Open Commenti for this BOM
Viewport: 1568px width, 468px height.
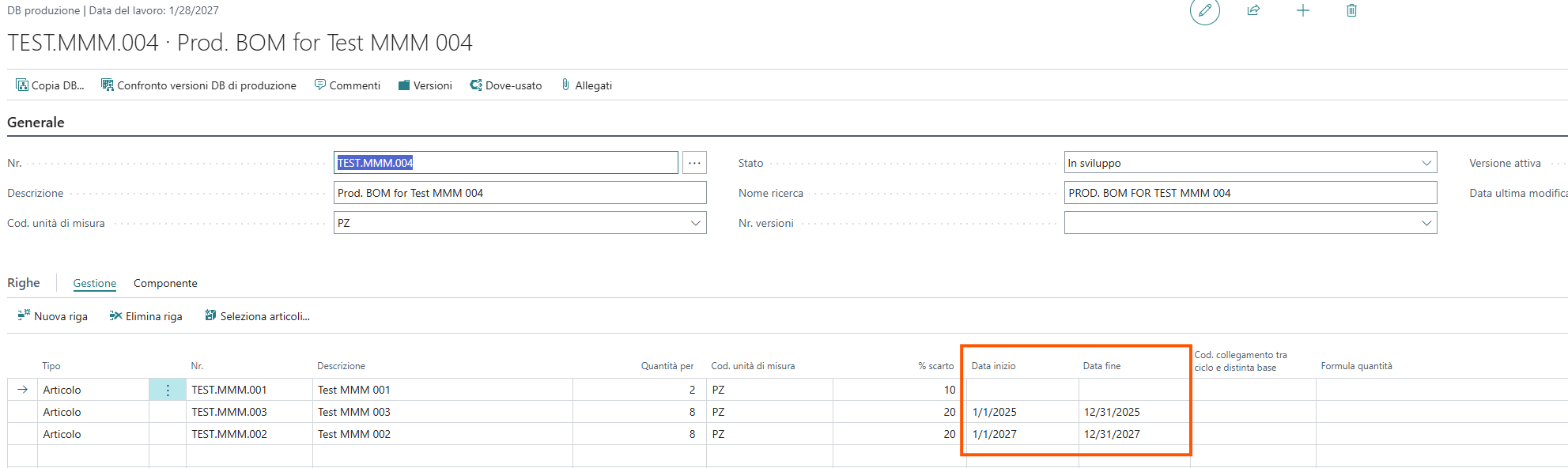pyautogui.click(x=347, y=85)
